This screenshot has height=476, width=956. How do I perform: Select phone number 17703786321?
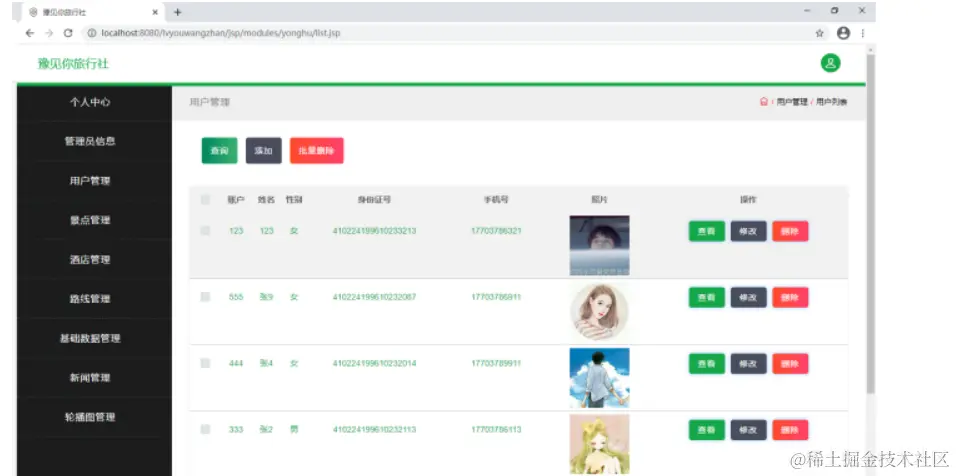tap(496, 231)
